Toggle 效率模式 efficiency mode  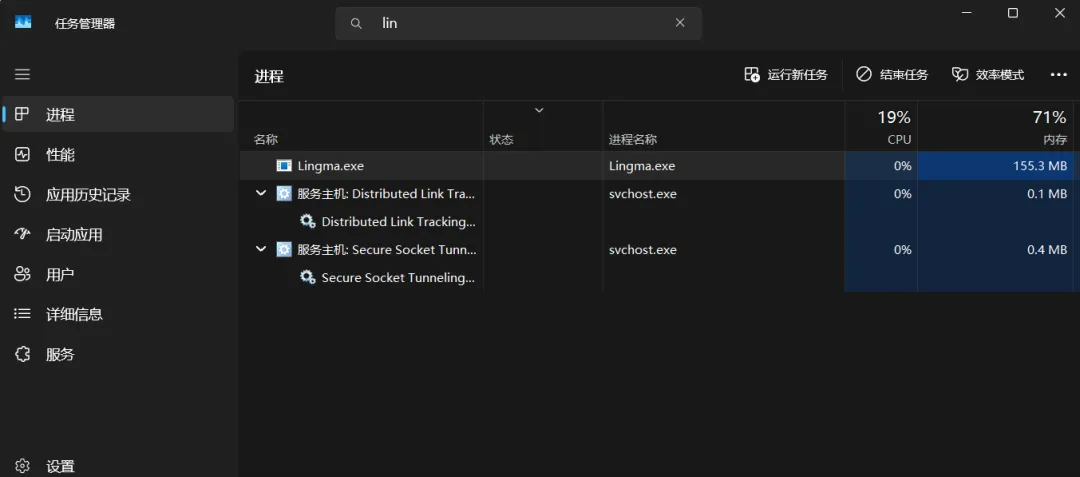point(988,75)
